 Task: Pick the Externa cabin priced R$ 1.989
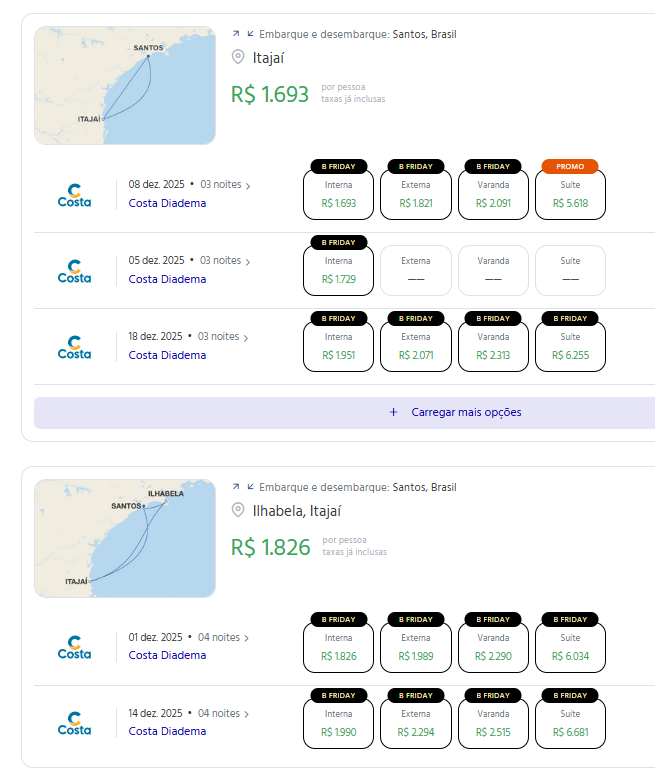416,647
